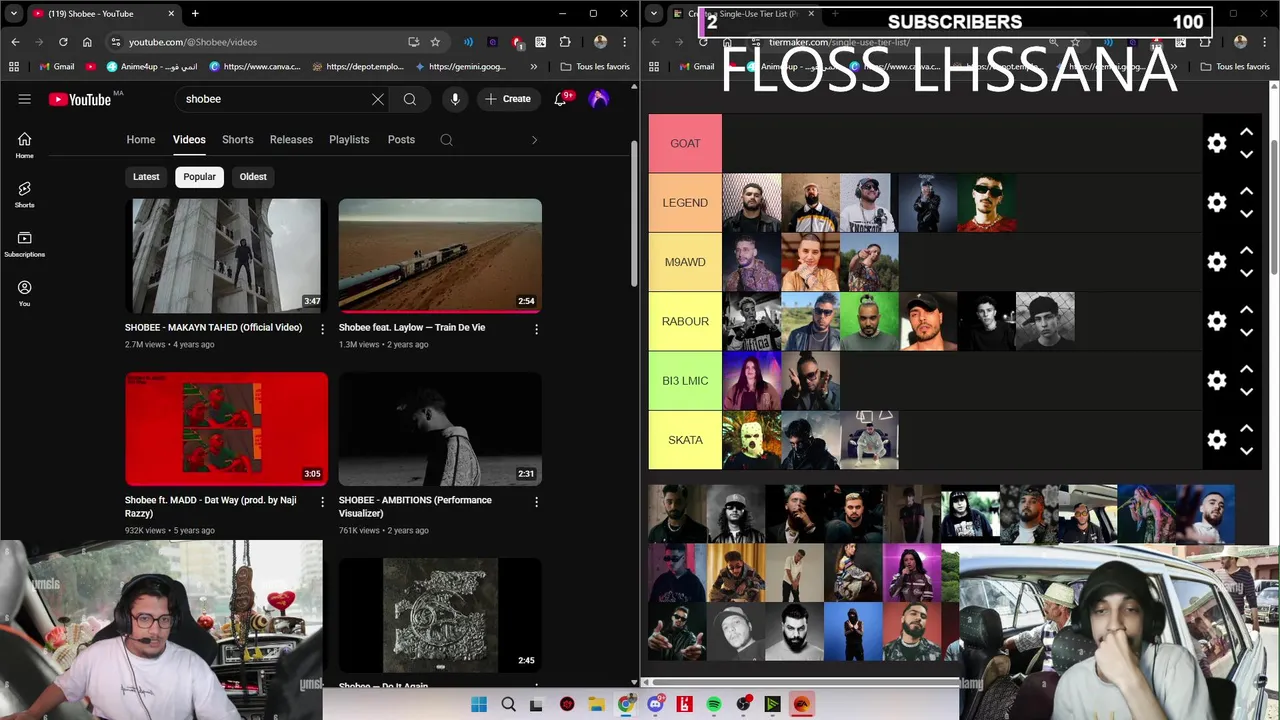Open Subscriptions in the YouTube sidebar

click(x=24, y=245)
